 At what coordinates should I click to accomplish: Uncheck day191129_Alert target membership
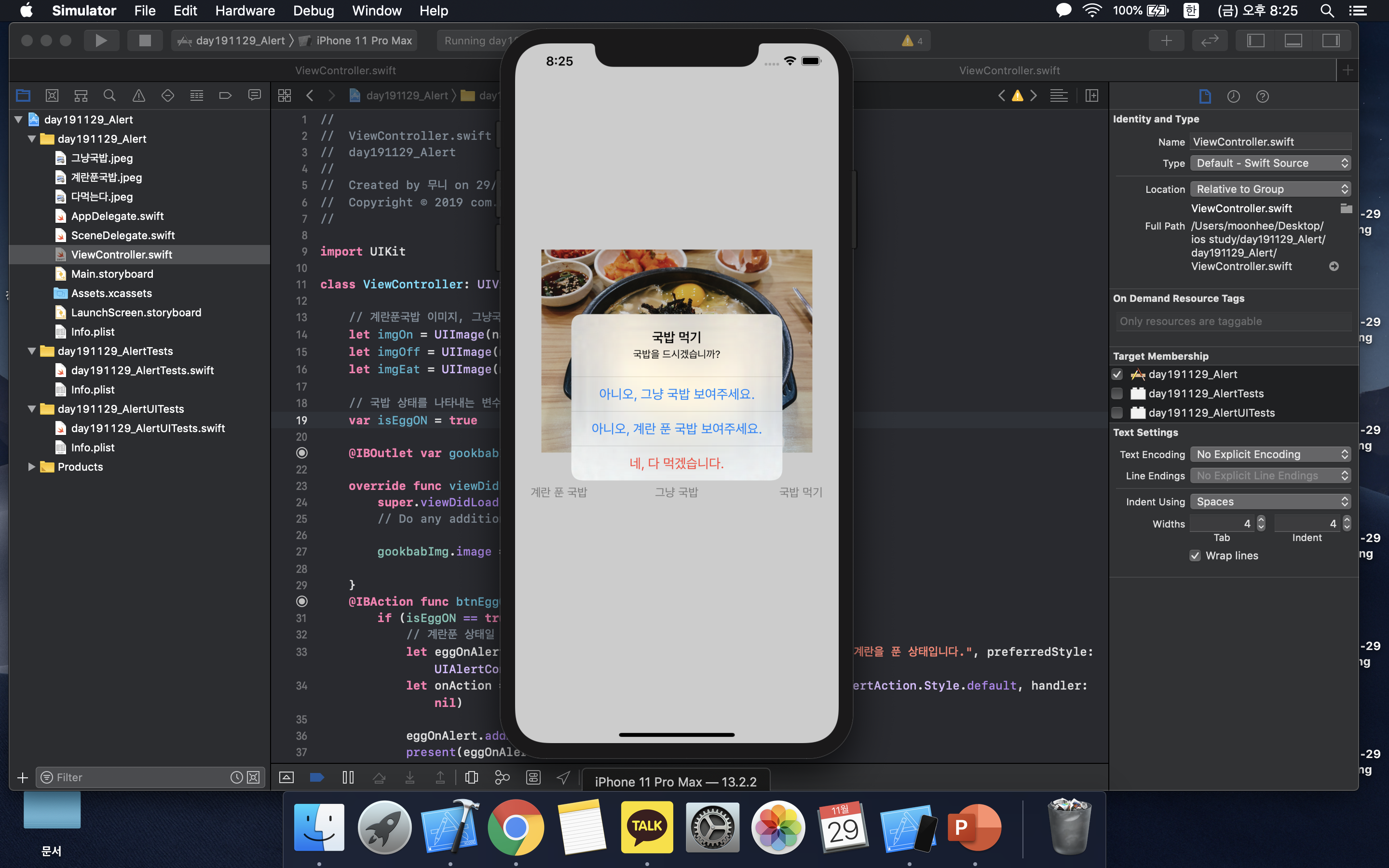click(1117, 374)
